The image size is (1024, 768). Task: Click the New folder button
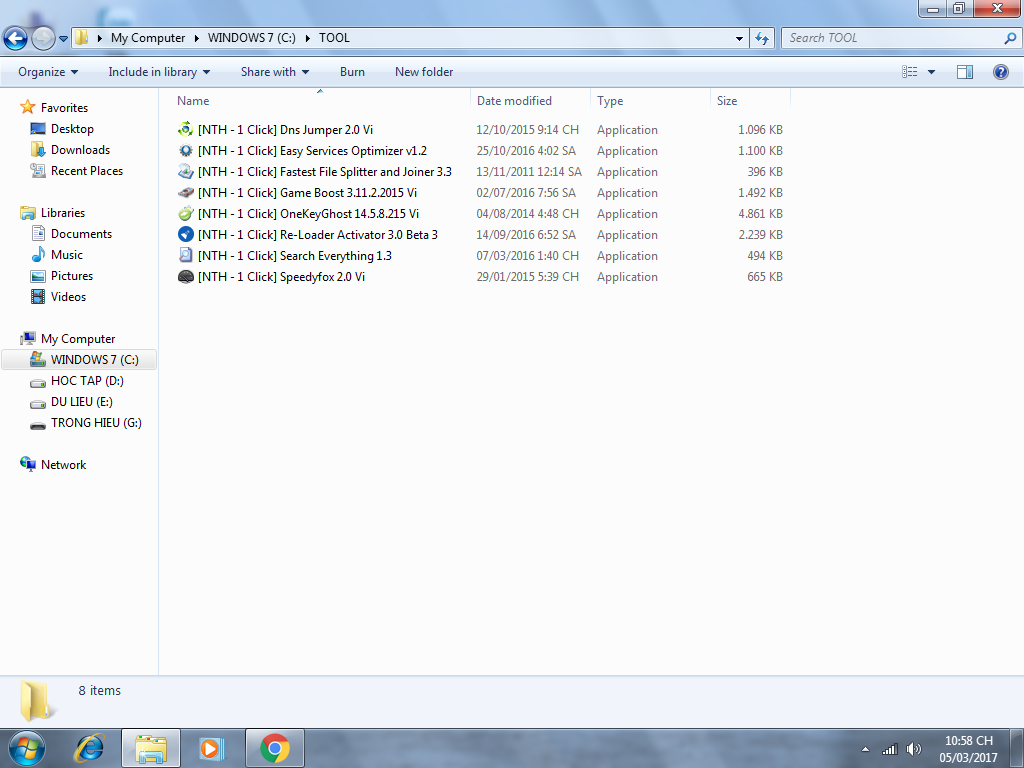click(424, 72)
